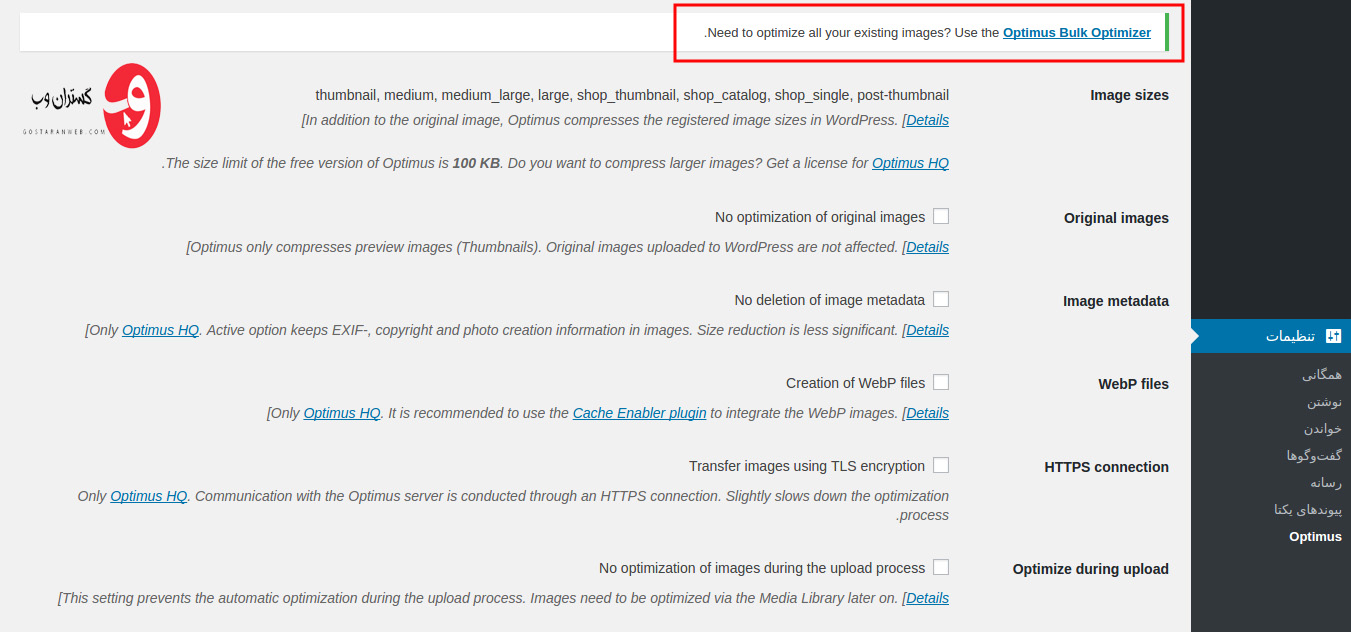Click the HTTPS connection setting label
Screen dimensions: 1351x632
1107,467
